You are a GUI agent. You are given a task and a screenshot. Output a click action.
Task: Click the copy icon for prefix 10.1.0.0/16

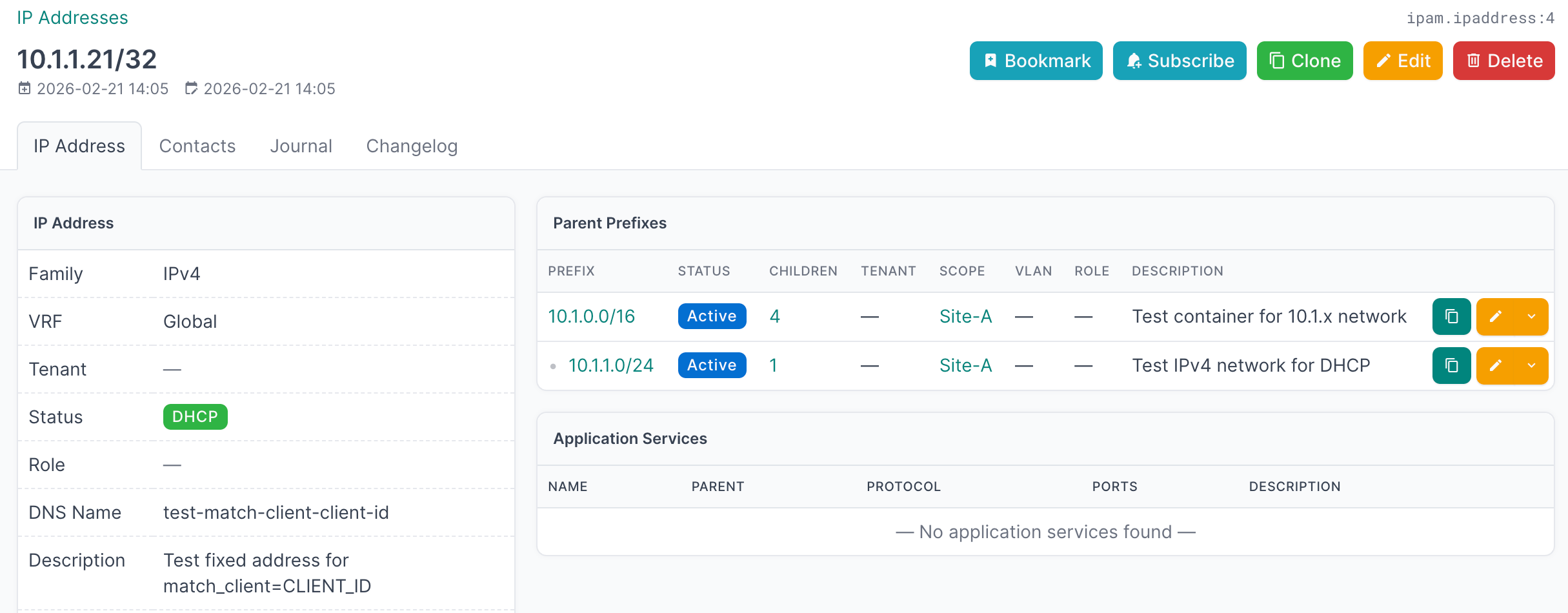tap(1451, 317)
